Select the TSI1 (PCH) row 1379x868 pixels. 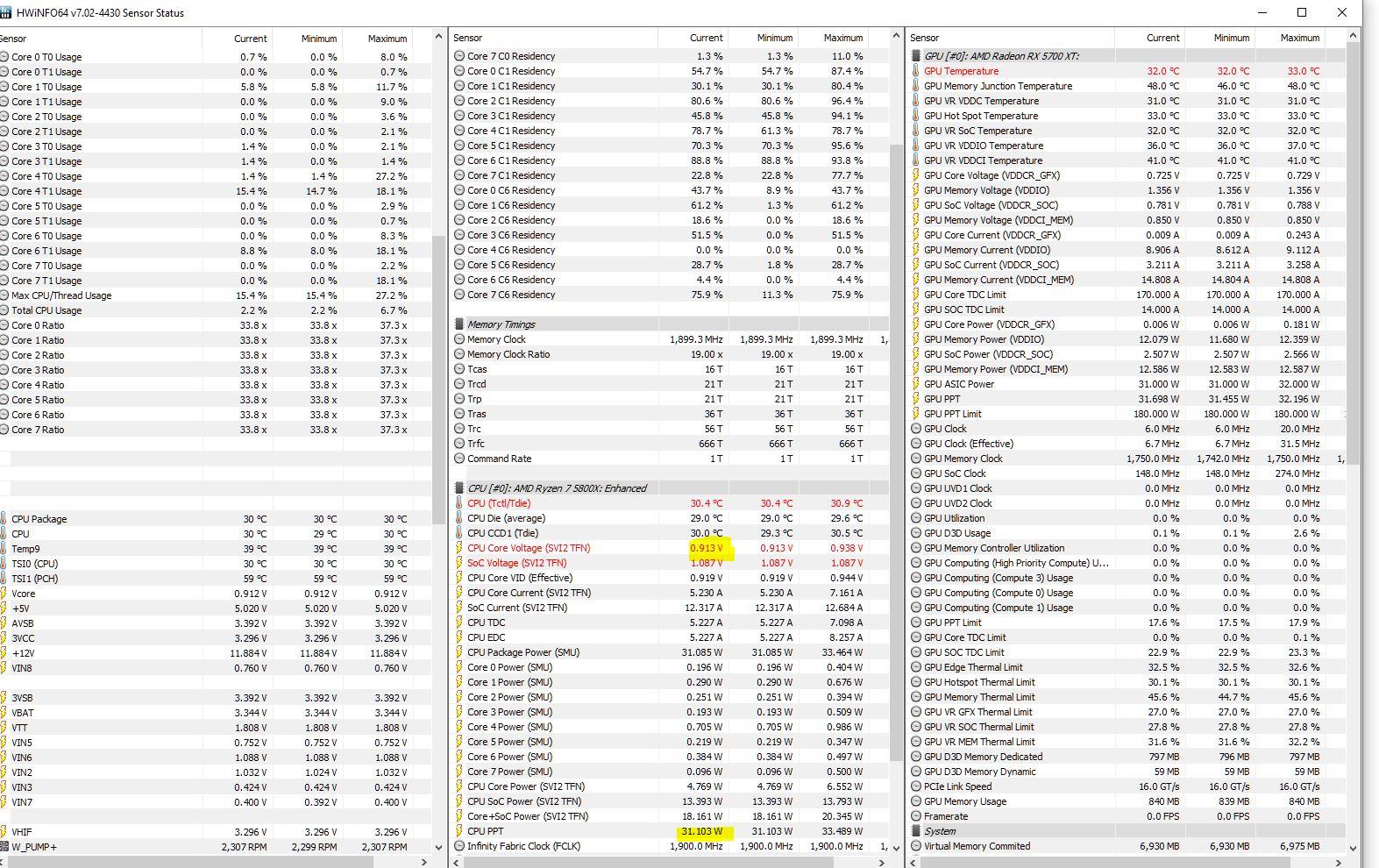216,579
